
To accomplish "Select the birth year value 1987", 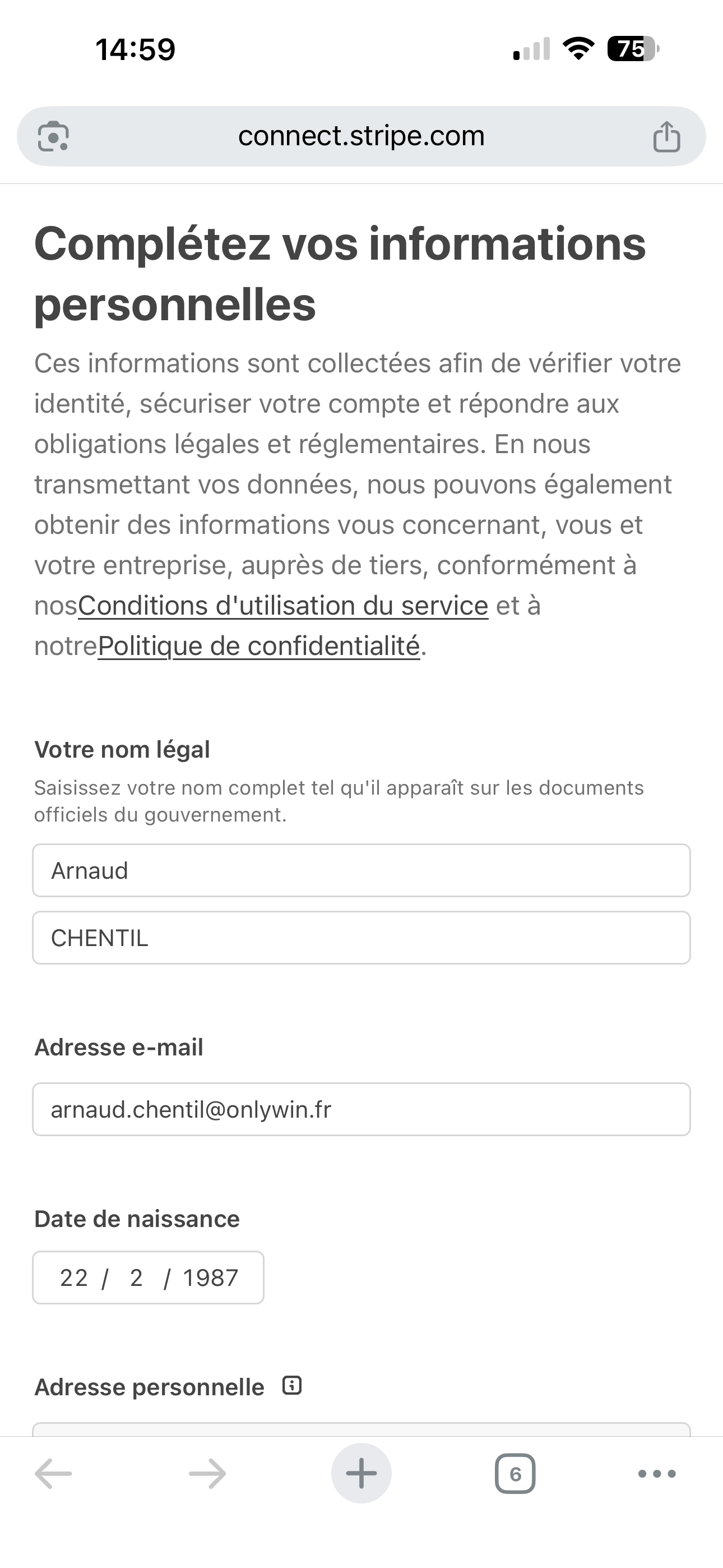I will coord(211,1278).
